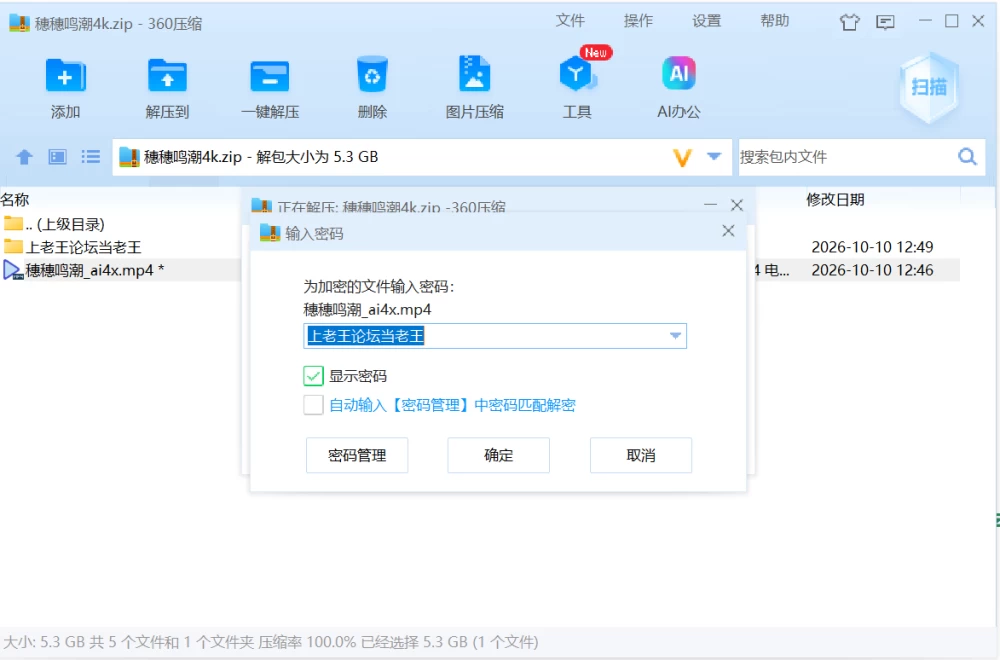This screenshot has height=660, width=1000.
Task: Open the feedback message icon in title bar
Action: coord(885,22)
